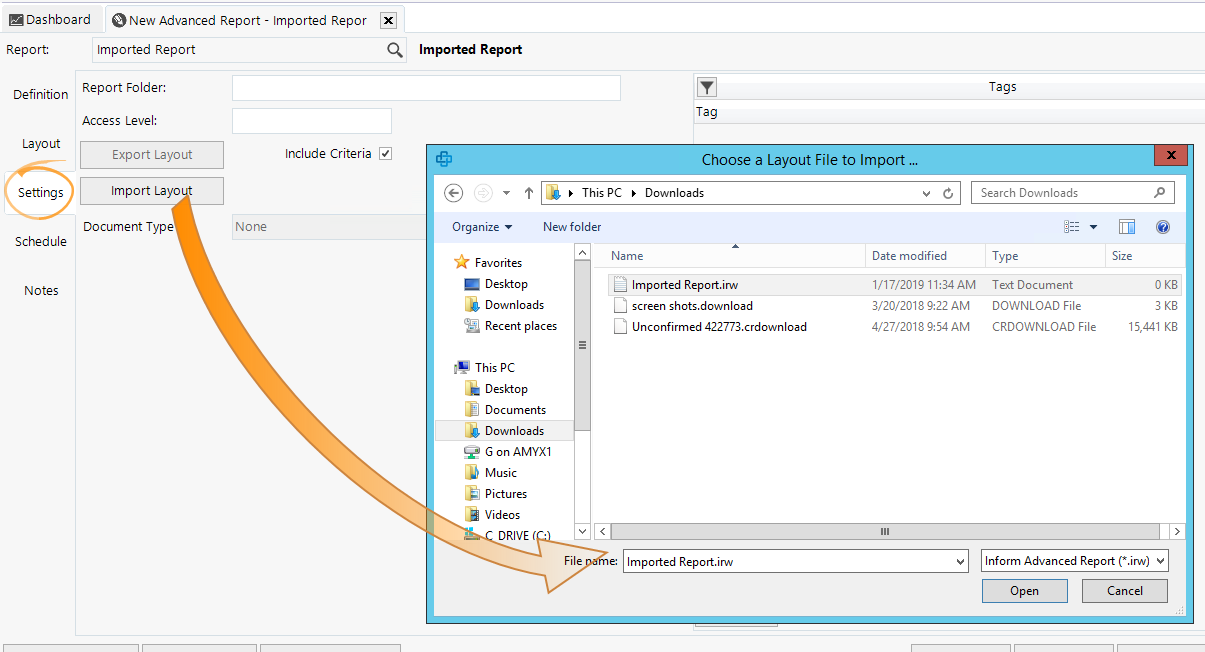
Task: Open the Tags filter funnel icon
Action: point(706,87)
